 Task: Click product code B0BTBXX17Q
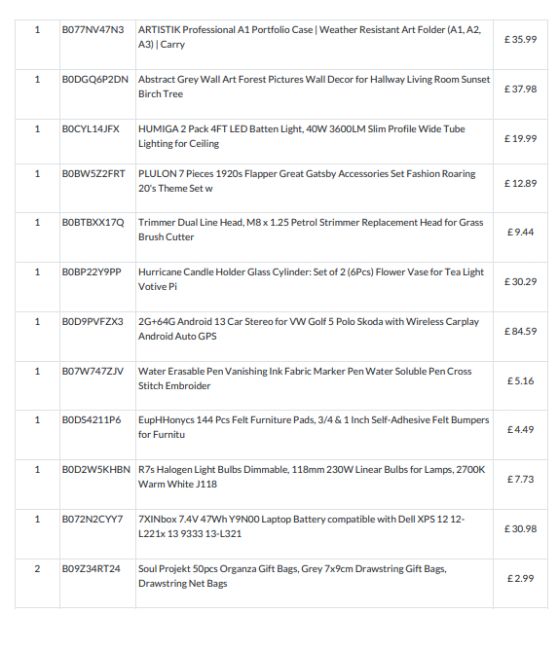click(x=93, y=223)
